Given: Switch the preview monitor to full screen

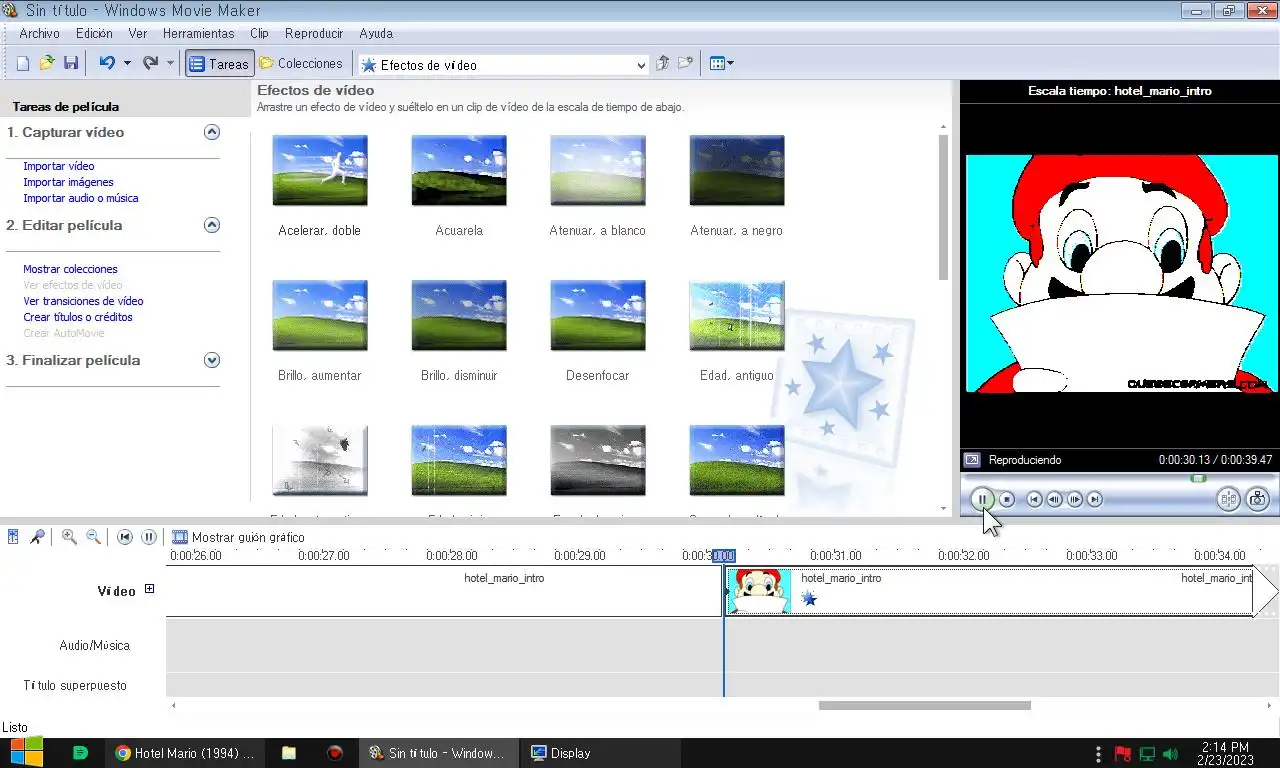Looking at the screenshot, I should click(972, 460).
